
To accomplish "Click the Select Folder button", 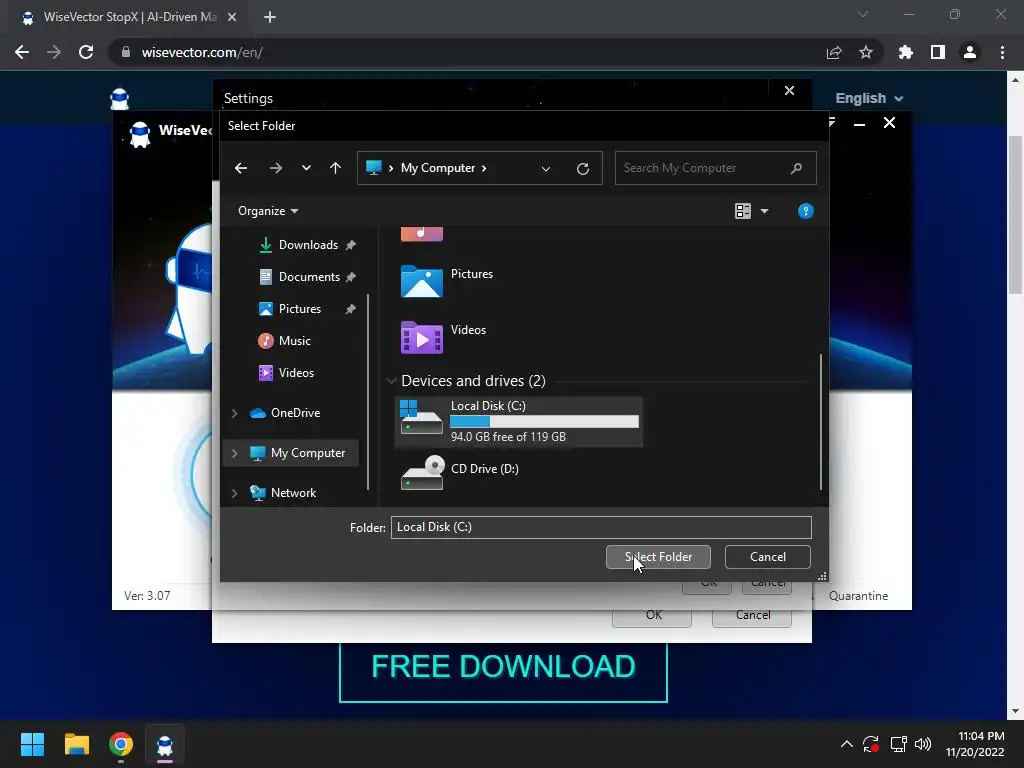I will tap(658, 557).
